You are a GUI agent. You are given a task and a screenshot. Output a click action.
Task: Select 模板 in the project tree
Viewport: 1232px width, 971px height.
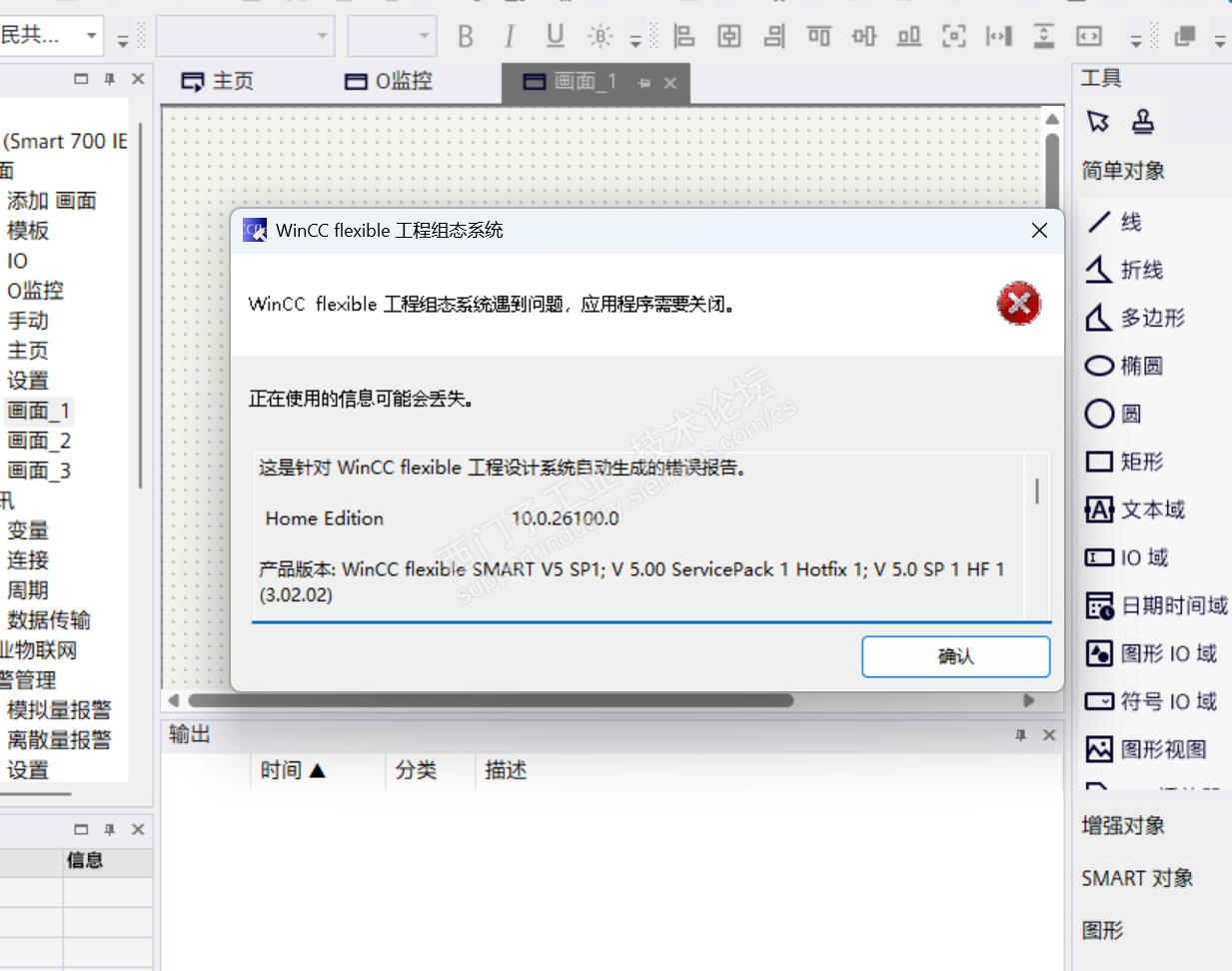click(28, 231)
